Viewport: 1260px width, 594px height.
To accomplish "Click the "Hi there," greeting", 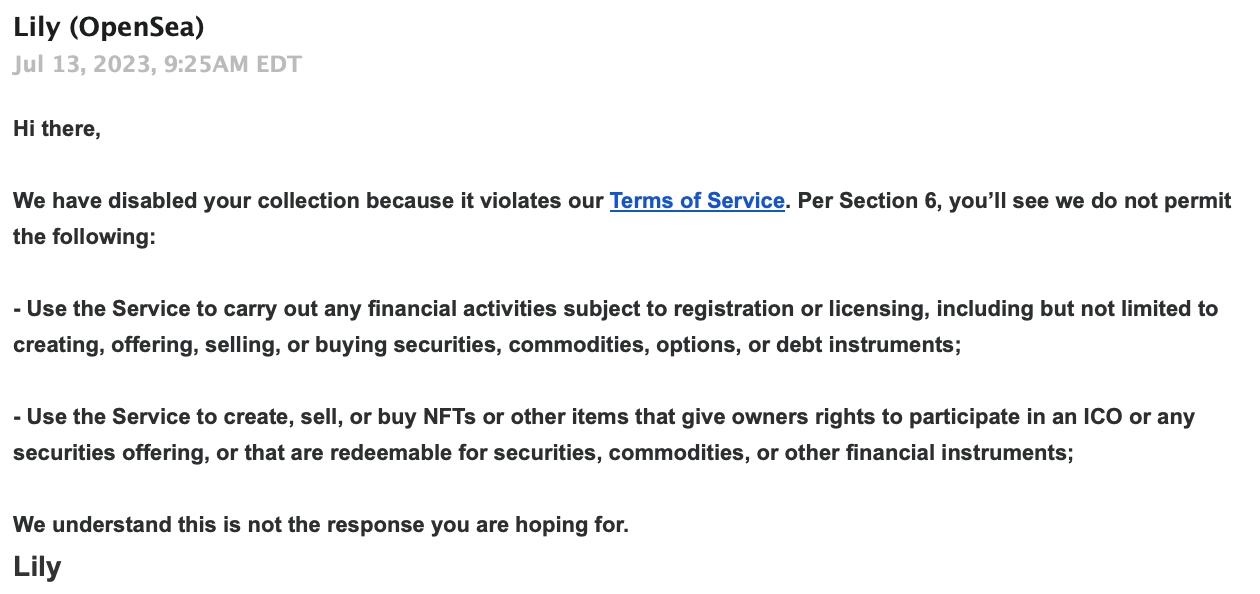I will (57, 129).
